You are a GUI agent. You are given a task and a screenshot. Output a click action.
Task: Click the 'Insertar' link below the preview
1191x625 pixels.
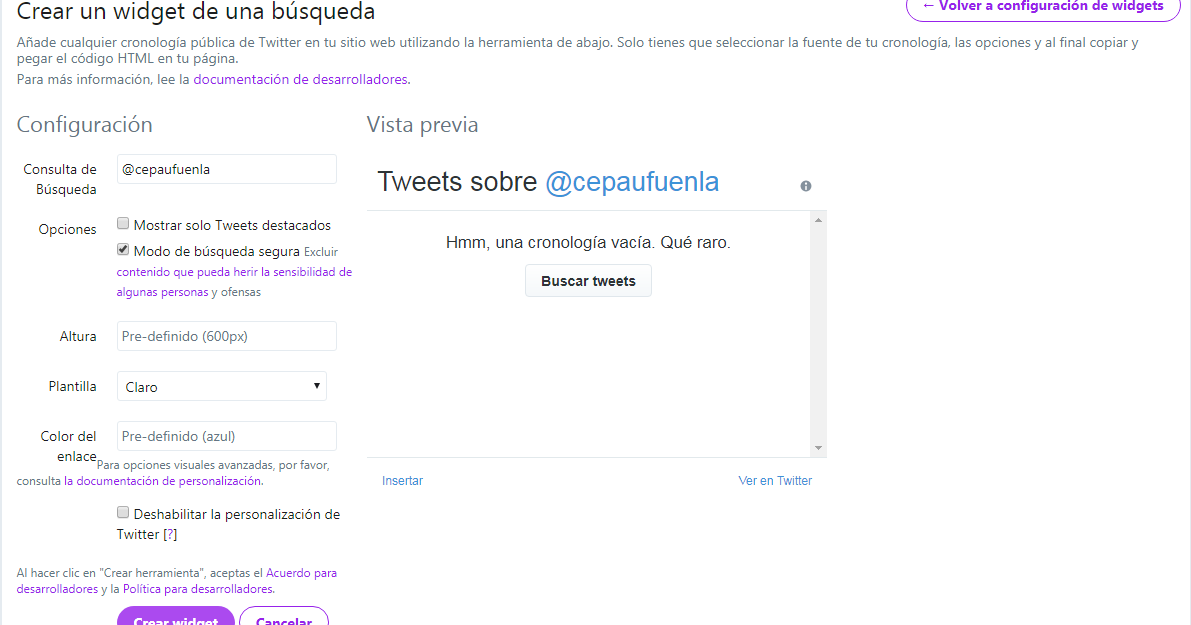402,480
